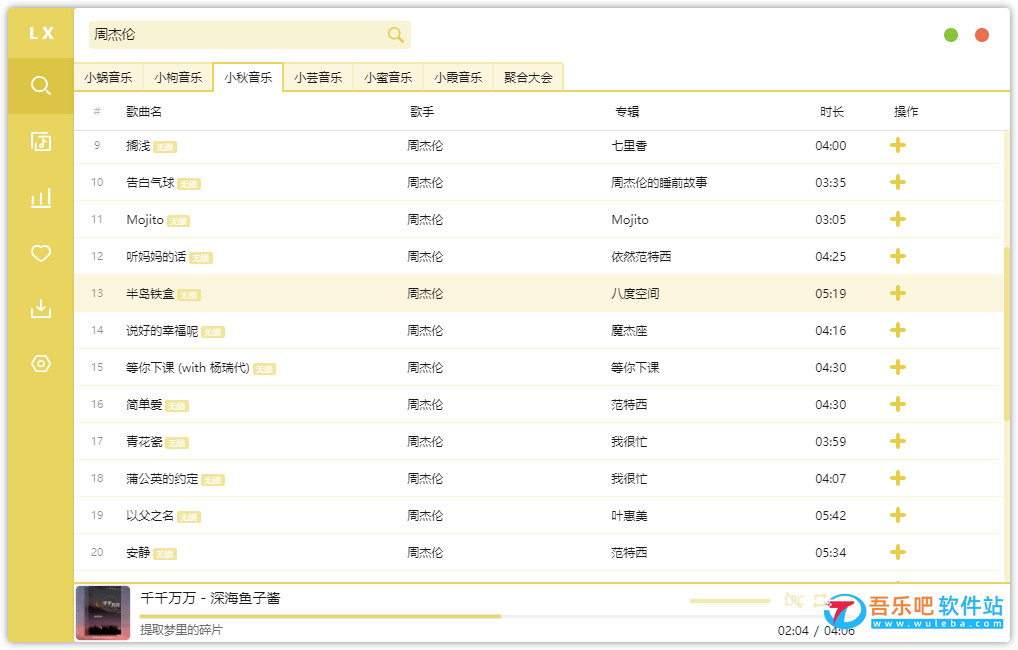Click the plus icon for 青花瓷
This screenshot has width=1018, height=650.
(x=897, y=441)
